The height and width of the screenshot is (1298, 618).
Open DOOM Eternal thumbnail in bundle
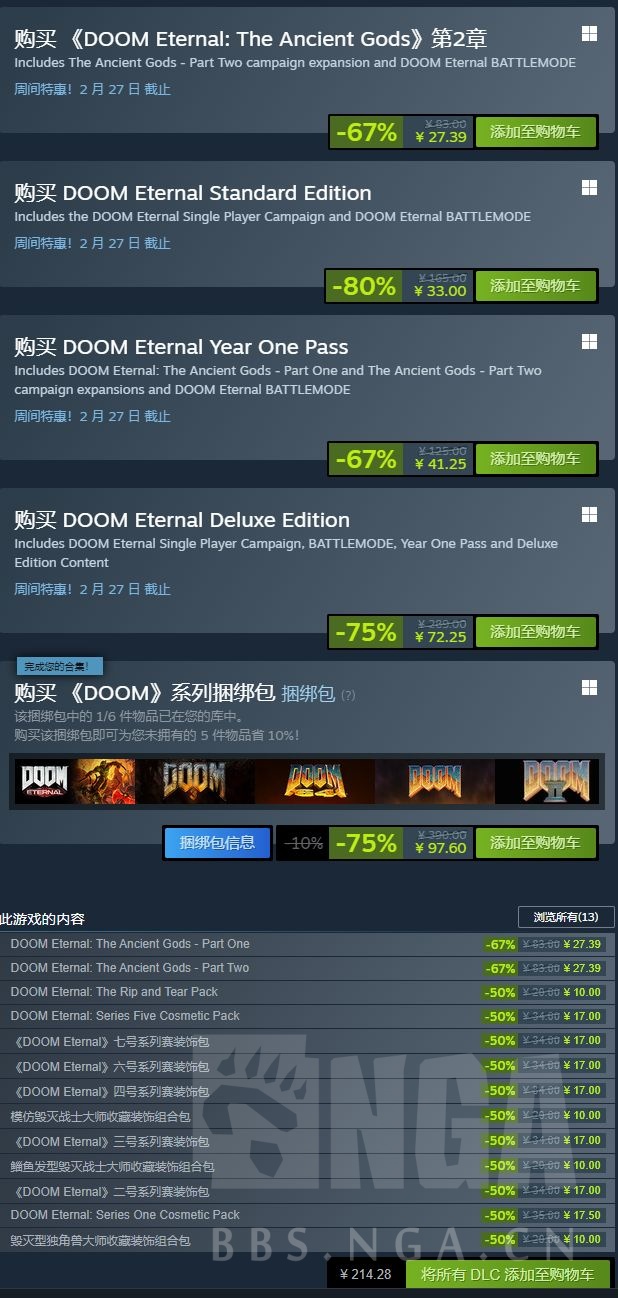coord(74,781)
